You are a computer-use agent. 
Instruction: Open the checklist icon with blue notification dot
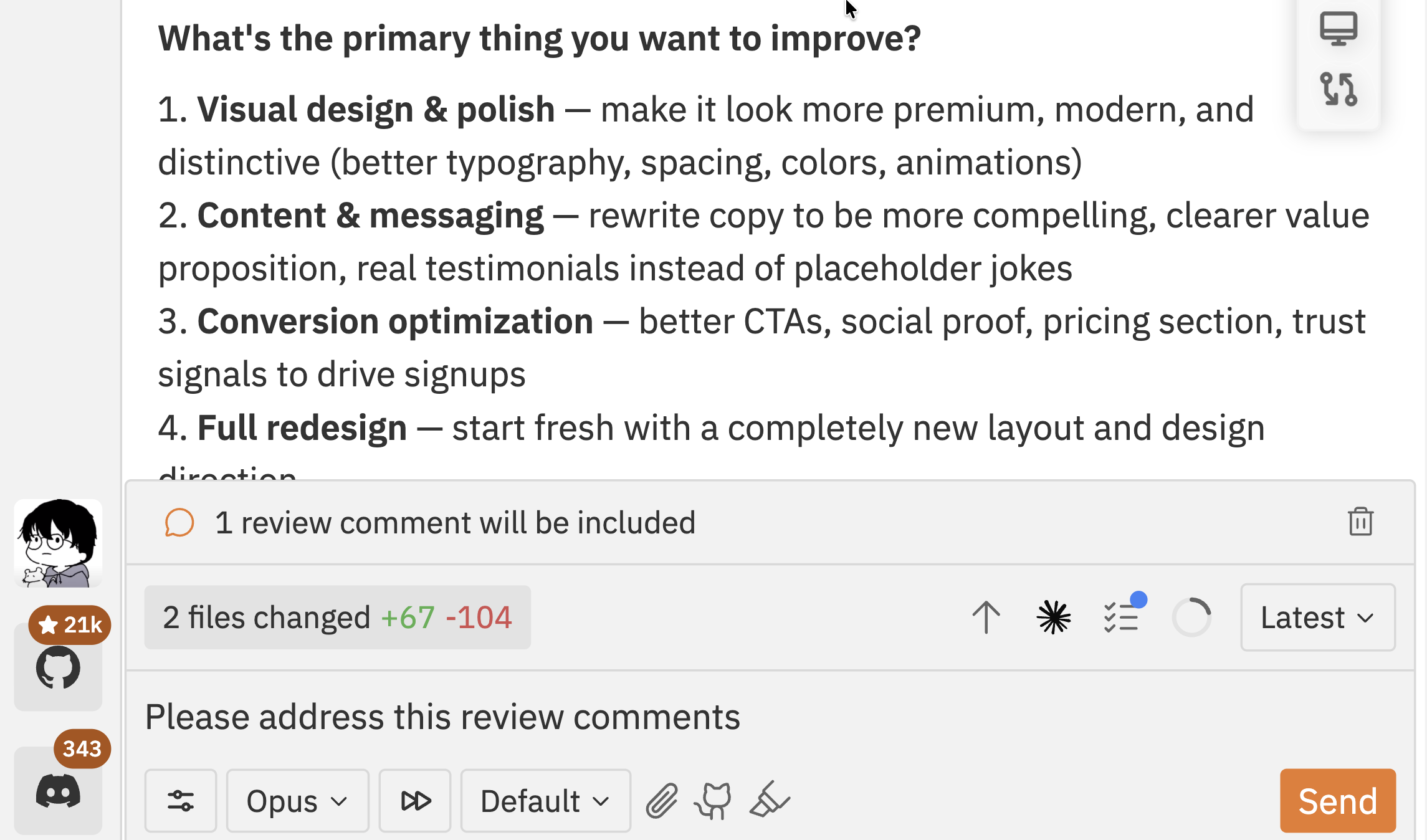[x=1124, y=618]
